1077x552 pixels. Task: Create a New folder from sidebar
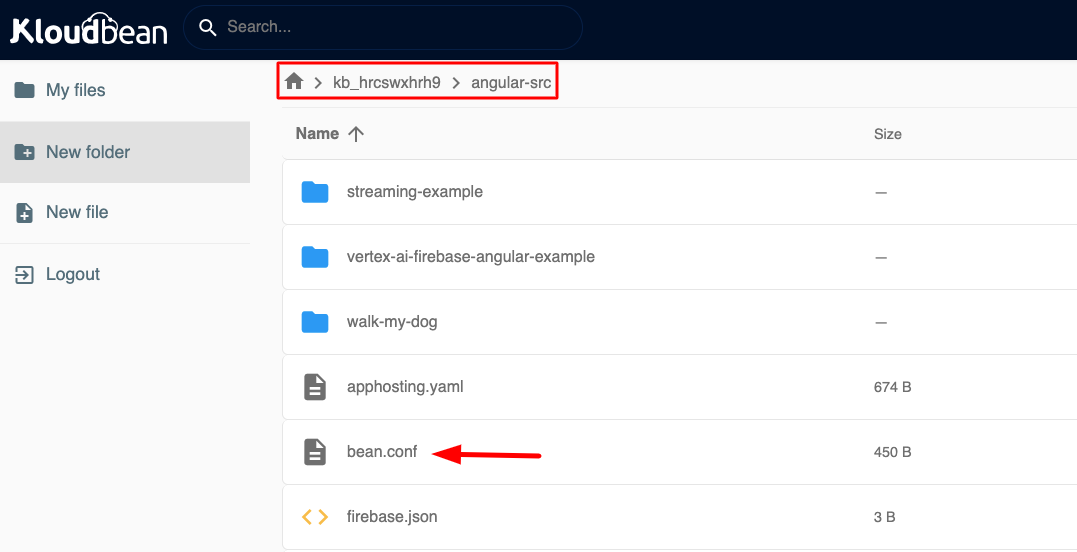[125, 152]
